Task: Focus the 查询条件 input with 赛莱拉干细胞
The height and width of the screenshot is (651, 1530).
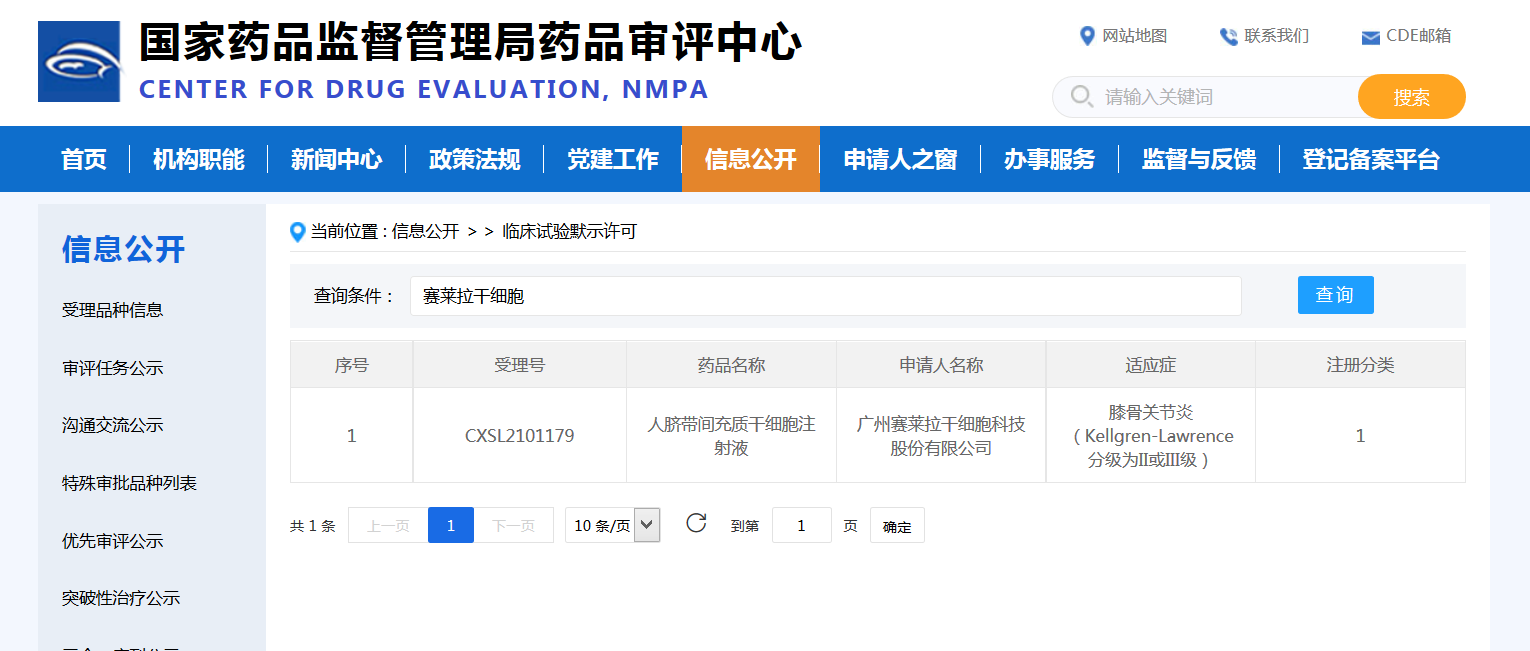Action: pyautogui.click(x=826, y=296)
